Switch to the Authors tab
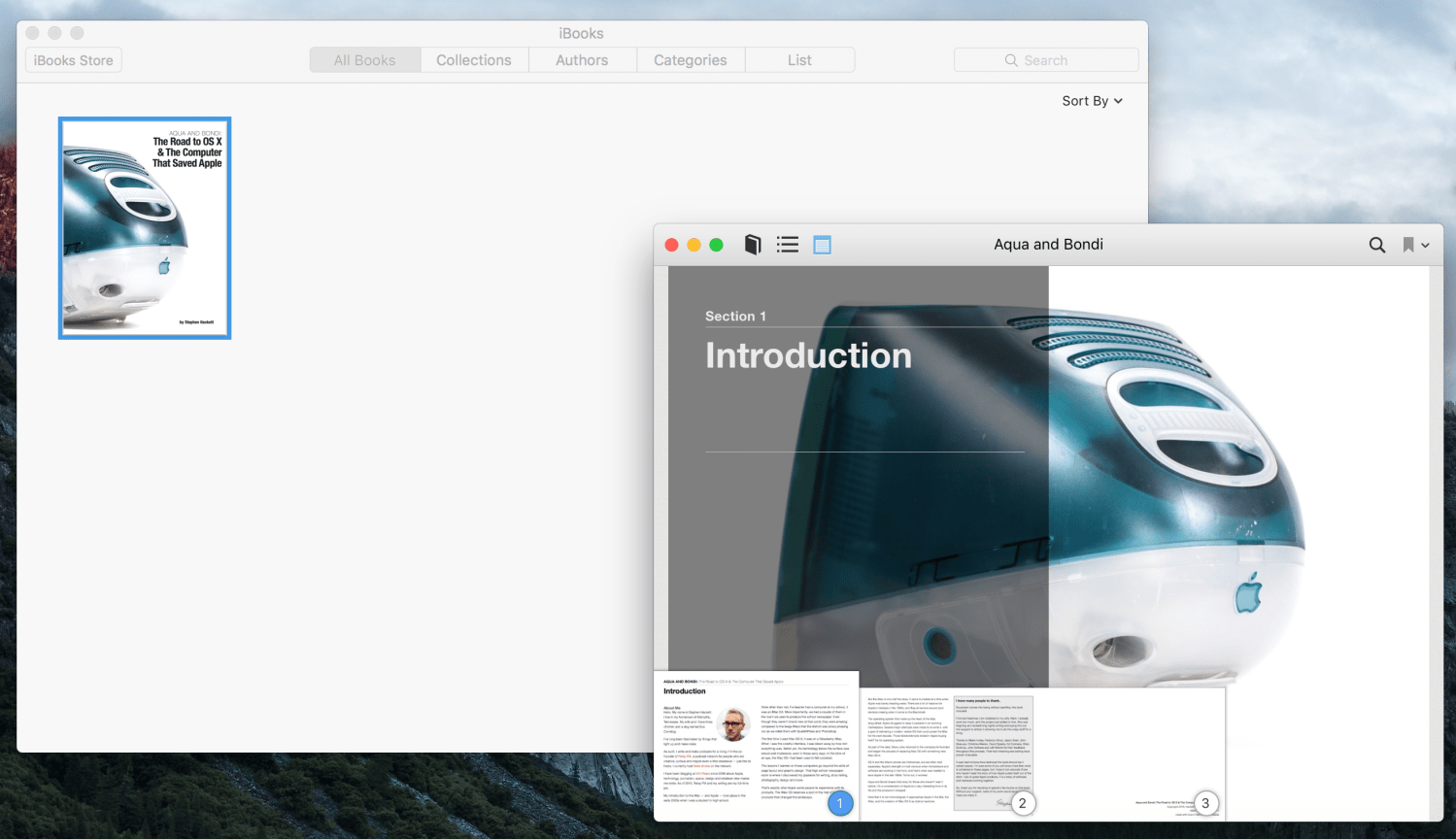This screenshot has height=839, width=1456. tap(582, 60)
